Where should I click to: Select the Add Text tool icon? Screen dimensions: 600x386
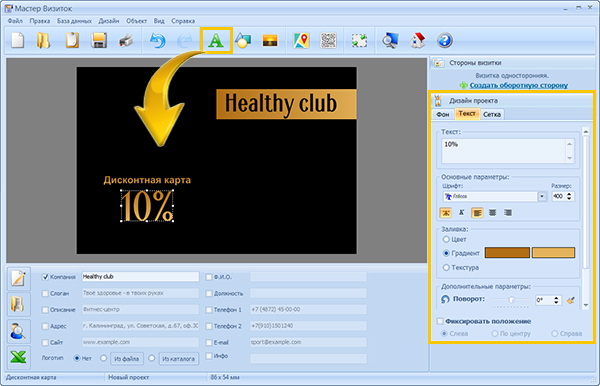(x=216, y=40)
